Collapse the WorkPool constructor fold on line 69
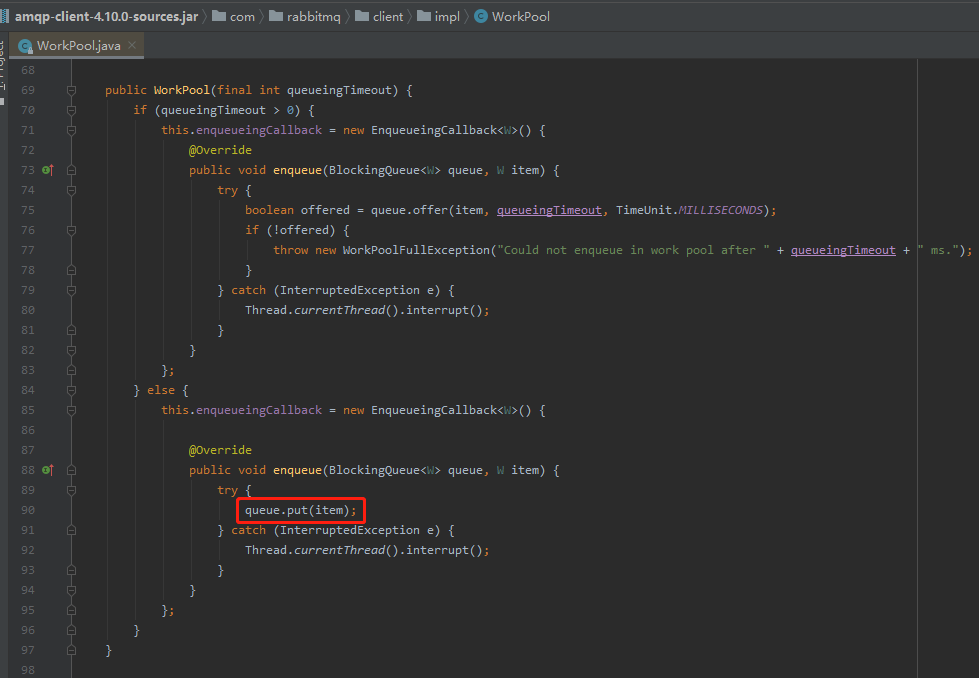979x678 pixels. (x=71, y=91)
